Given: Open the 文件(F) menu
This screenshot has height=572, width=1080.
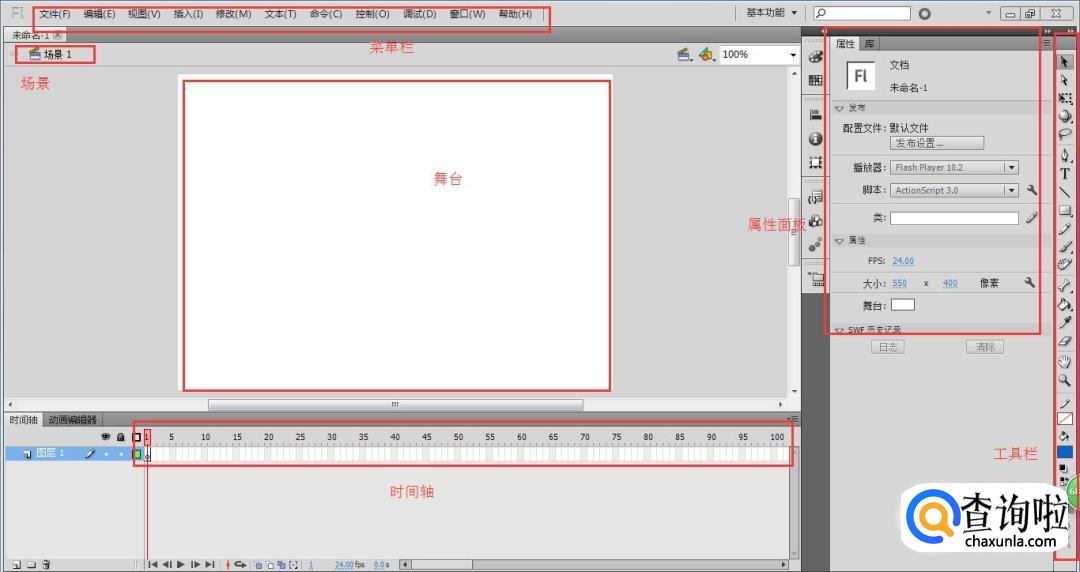Looking at the screenshot, I should pos(55,14).
